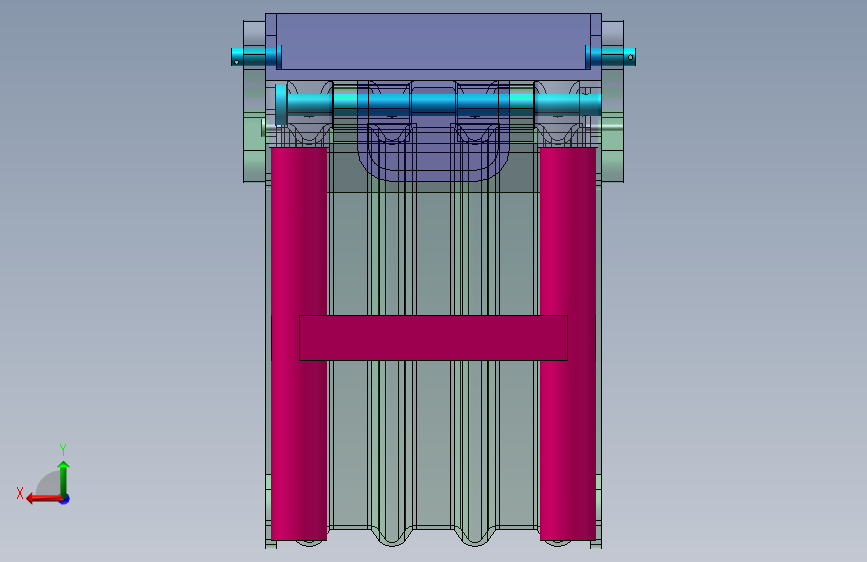Select the left crimson vertical cylinder
Viewport: 867px width, 562px height.
299,344
